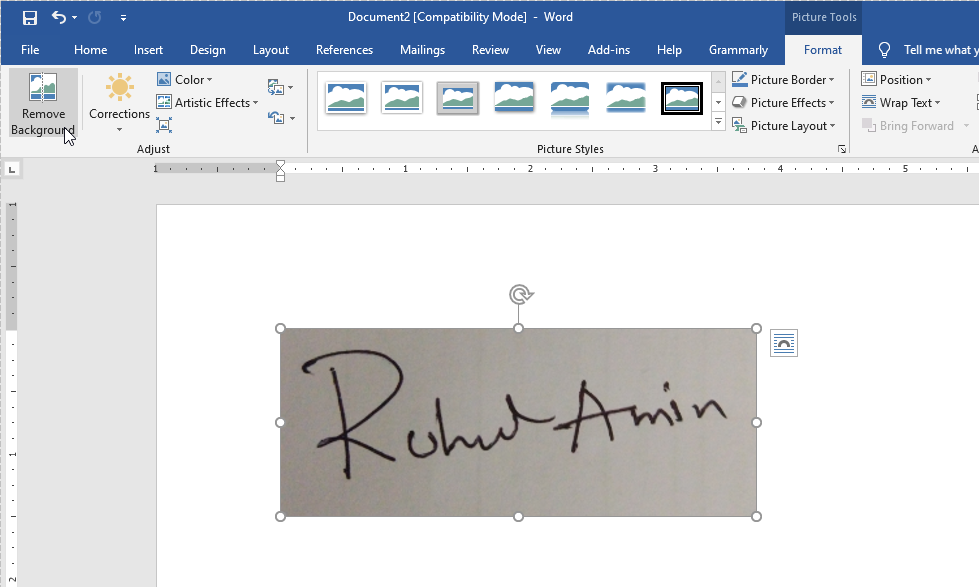Click the Change Picture icon

click(x=277, y=87)
